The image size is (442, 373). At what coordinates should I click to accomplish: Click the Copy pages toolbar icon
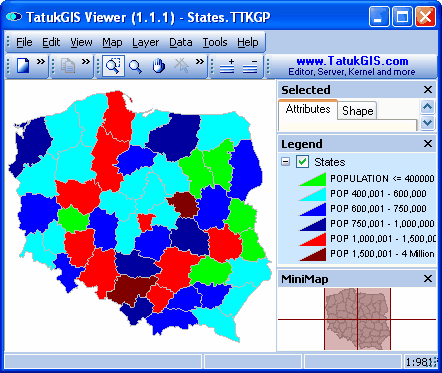tap(68, 66)
